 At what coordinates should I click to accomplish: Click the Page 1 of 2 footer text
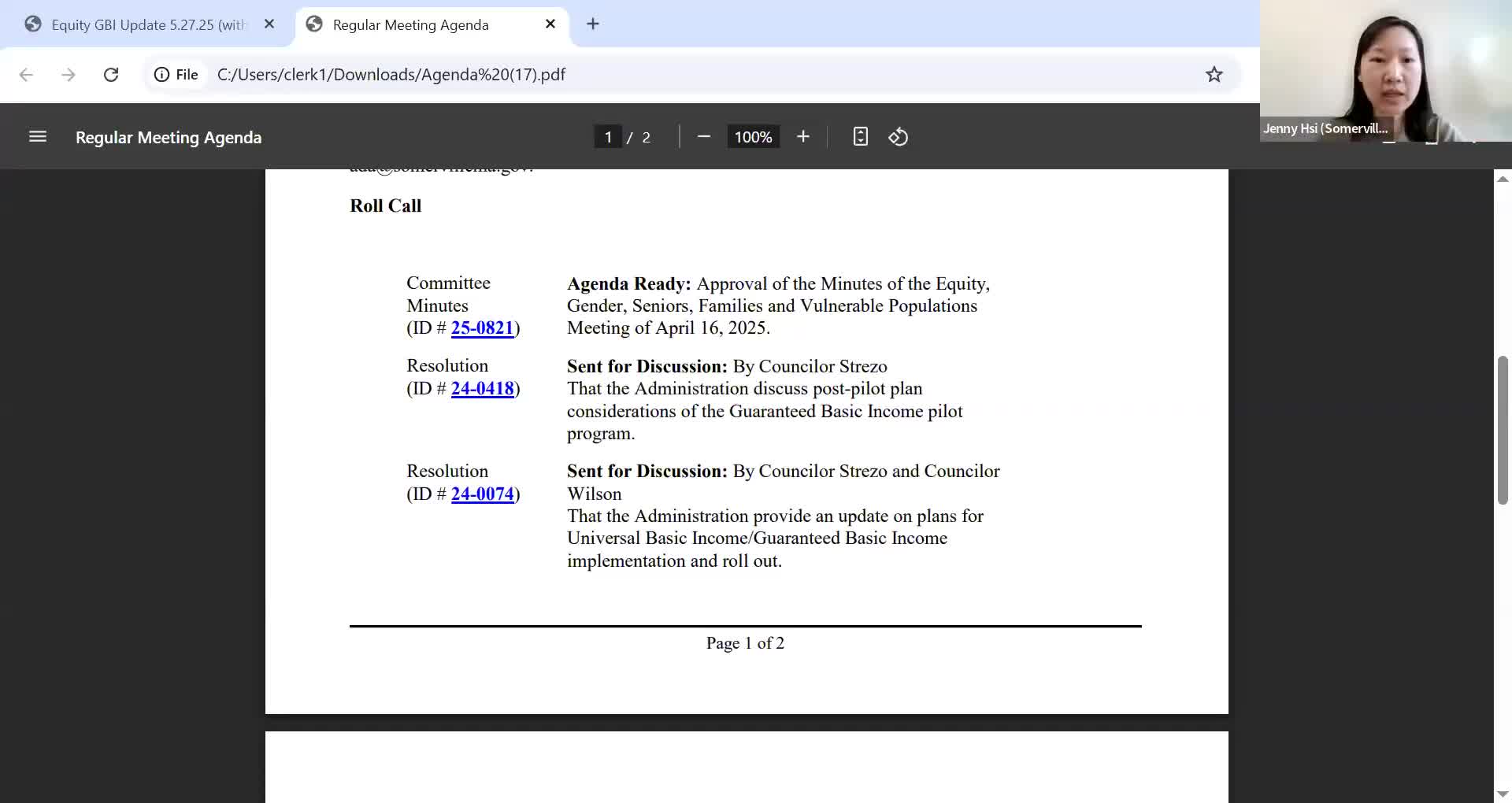click(745, 643)
